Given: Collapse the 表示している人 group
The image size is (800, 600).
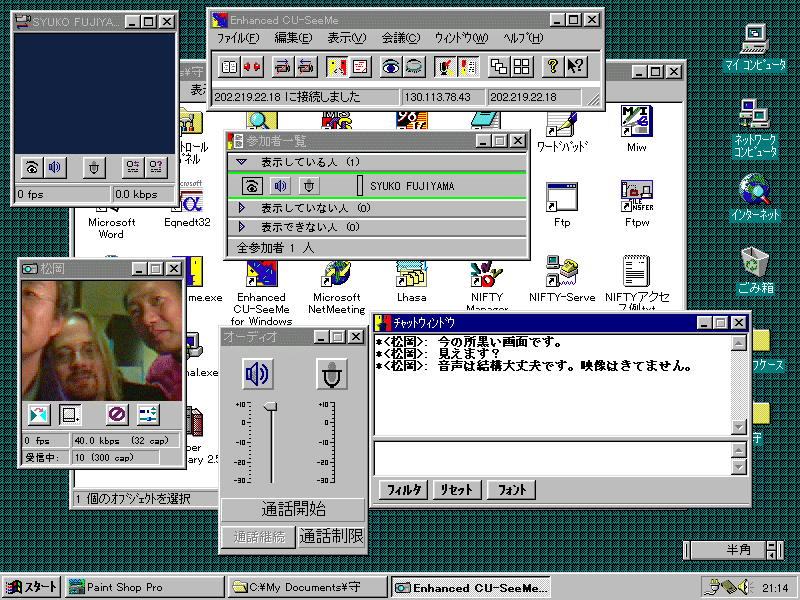Looking at the screenshot, I should [x=241, y=162].
